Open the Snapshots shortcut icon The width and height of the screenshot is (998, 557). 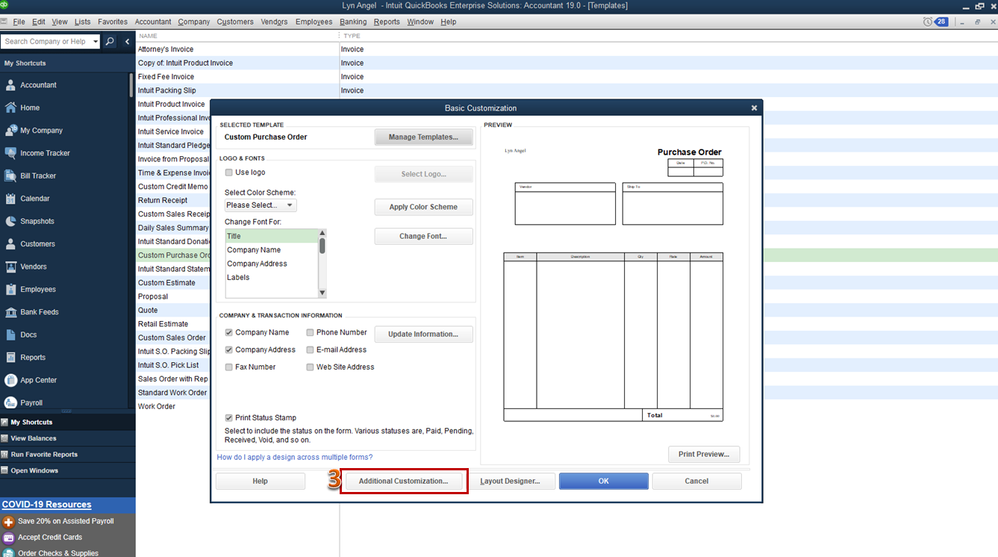[x=11, y=221]
